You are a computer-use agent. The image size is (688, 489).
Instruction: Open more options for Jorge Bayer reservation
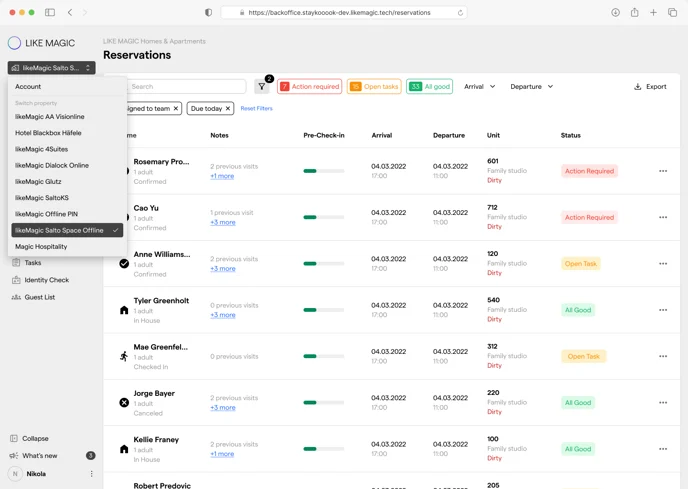tap(663, 403)
